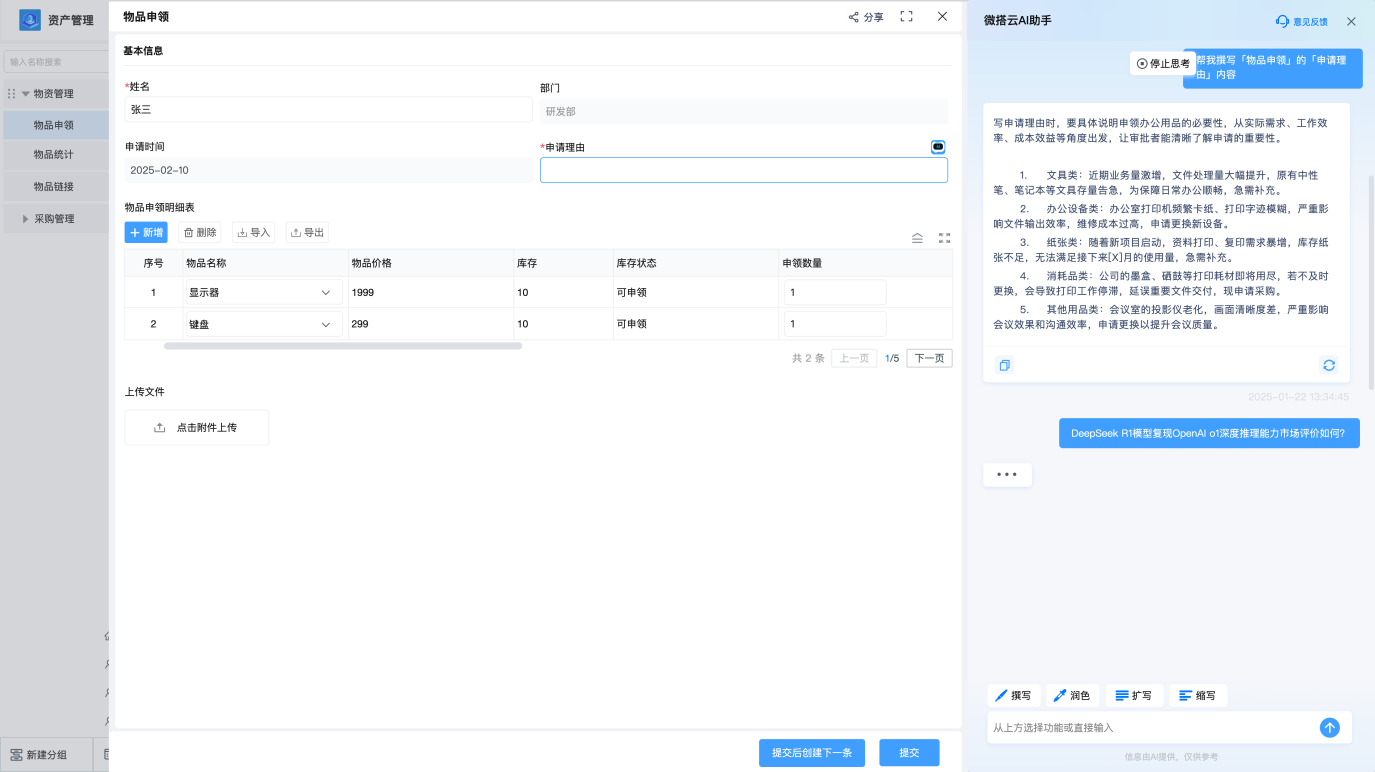Viewport: 1375px width, 772px height.
Task: Select 物品统计 in the sidebar
Action: [x=54, y=155]
